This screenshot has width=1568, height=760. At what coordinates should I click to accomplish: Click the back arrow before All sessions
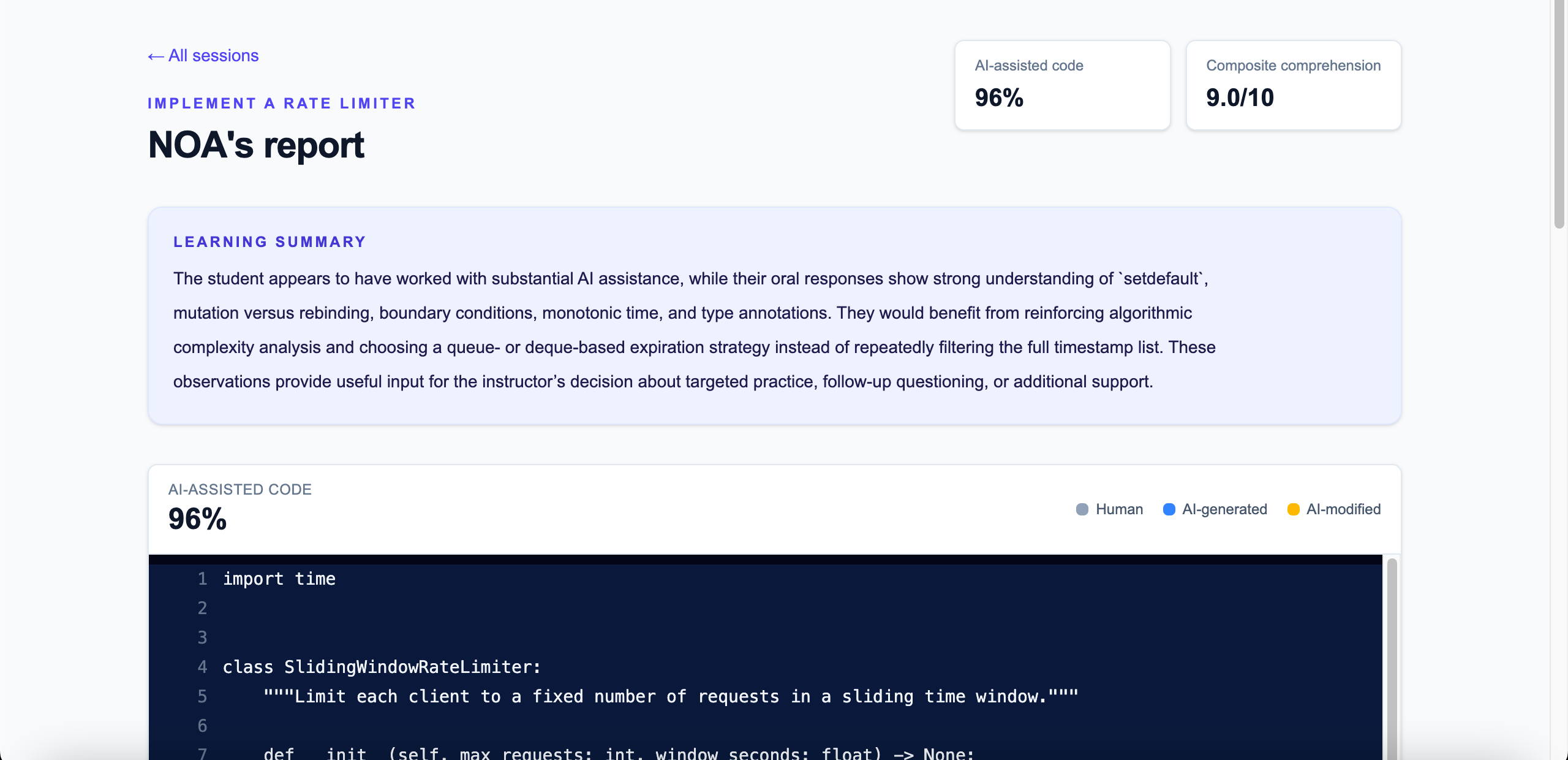coord(156,56)
